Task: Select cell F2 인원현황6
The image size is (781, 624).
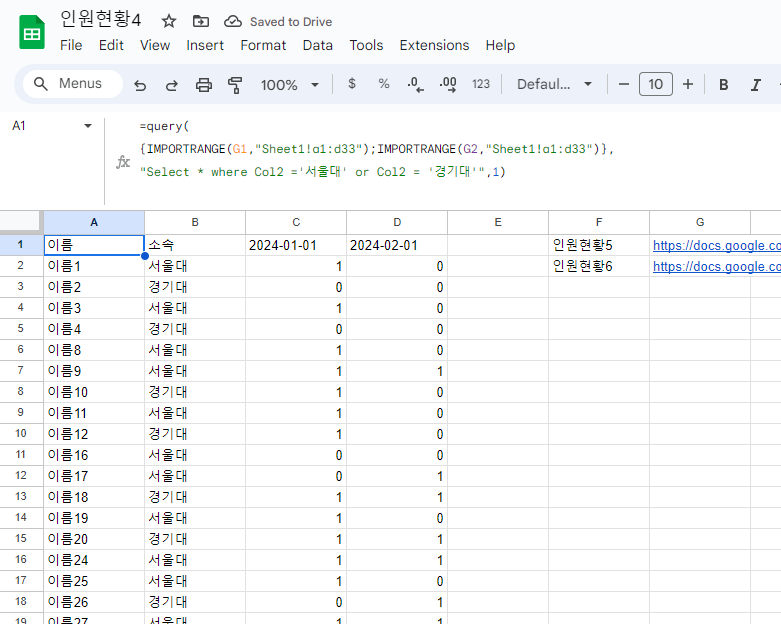Action: coord(599,266)
